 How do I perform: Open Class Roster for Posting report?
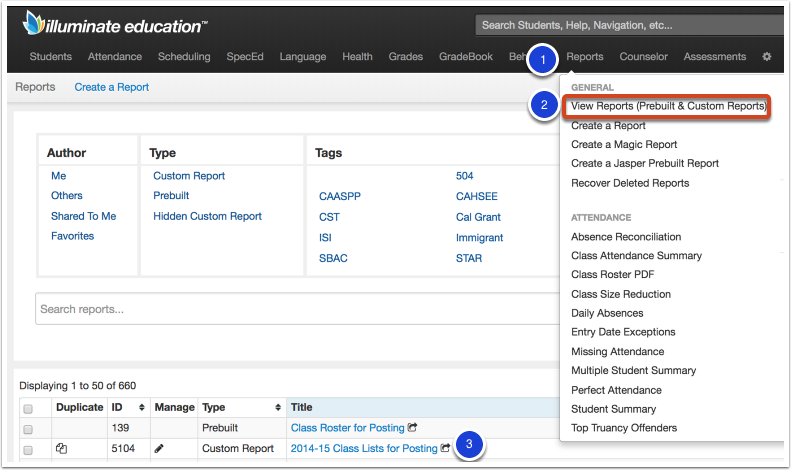[348, 428]
